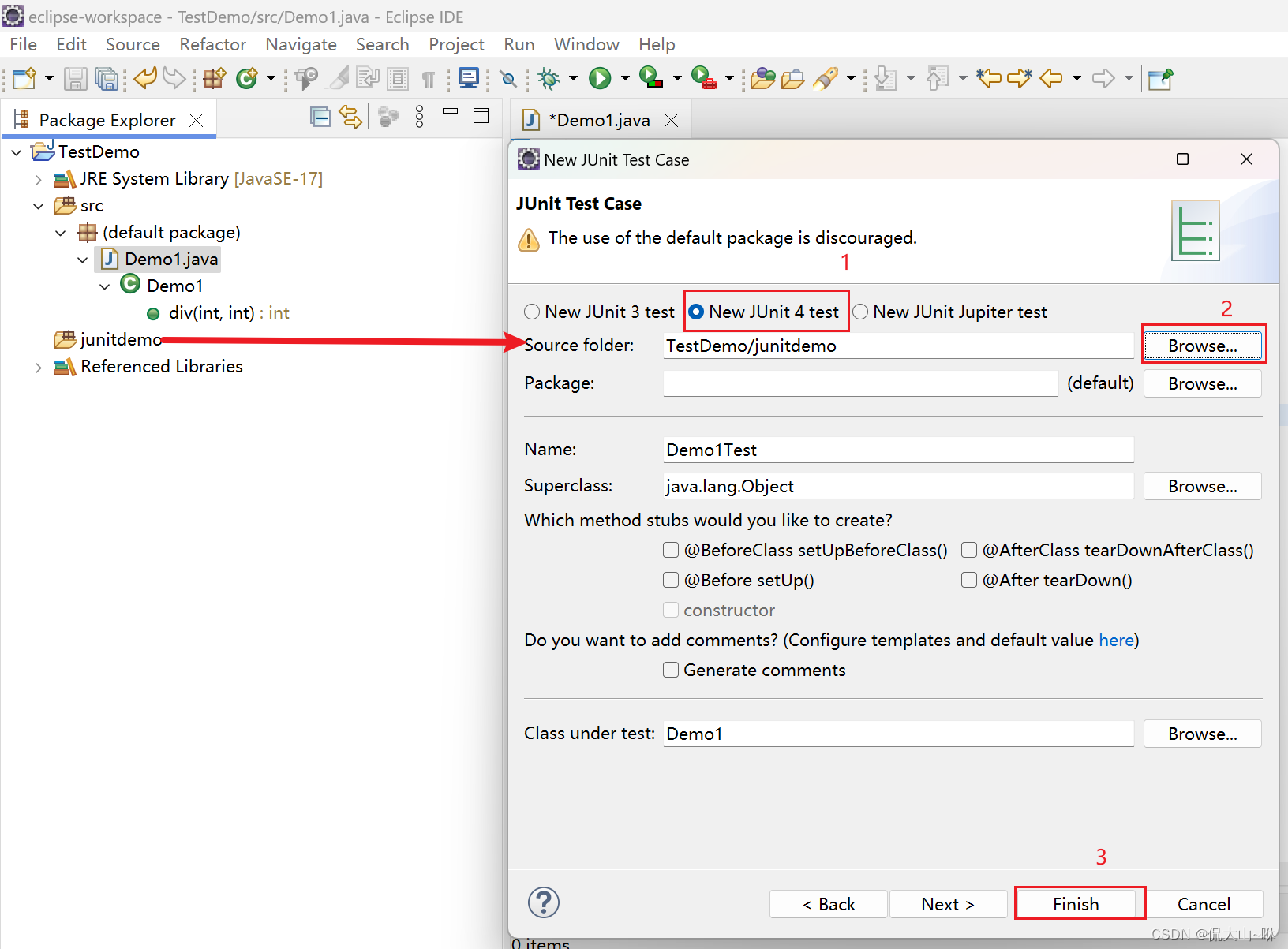
Task: Open the Source menu
Action: pos(133,44)
